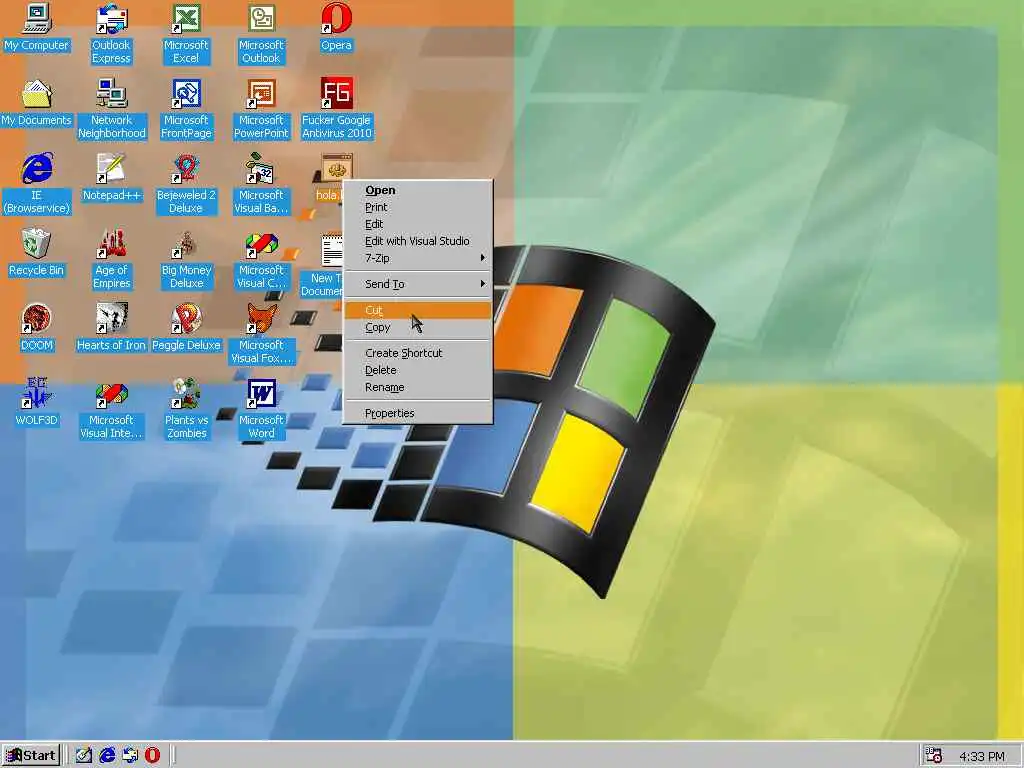This screenshot has height=768, width=1024.
Task: Click the system tray scheduler icon
Action: point(934,756)
